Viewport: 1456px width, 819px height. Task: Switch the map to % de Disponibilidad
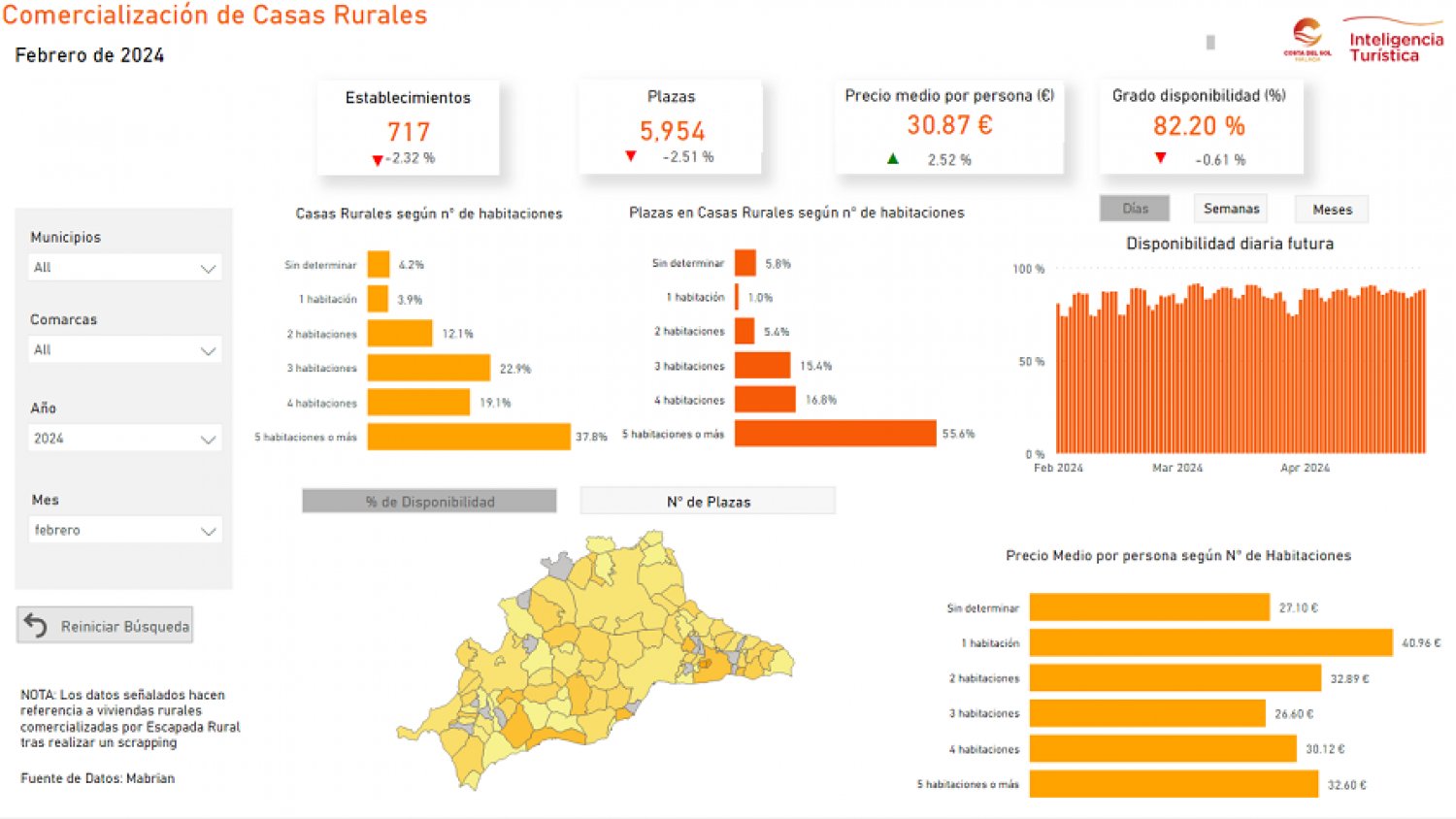click(x=429, y=501)
